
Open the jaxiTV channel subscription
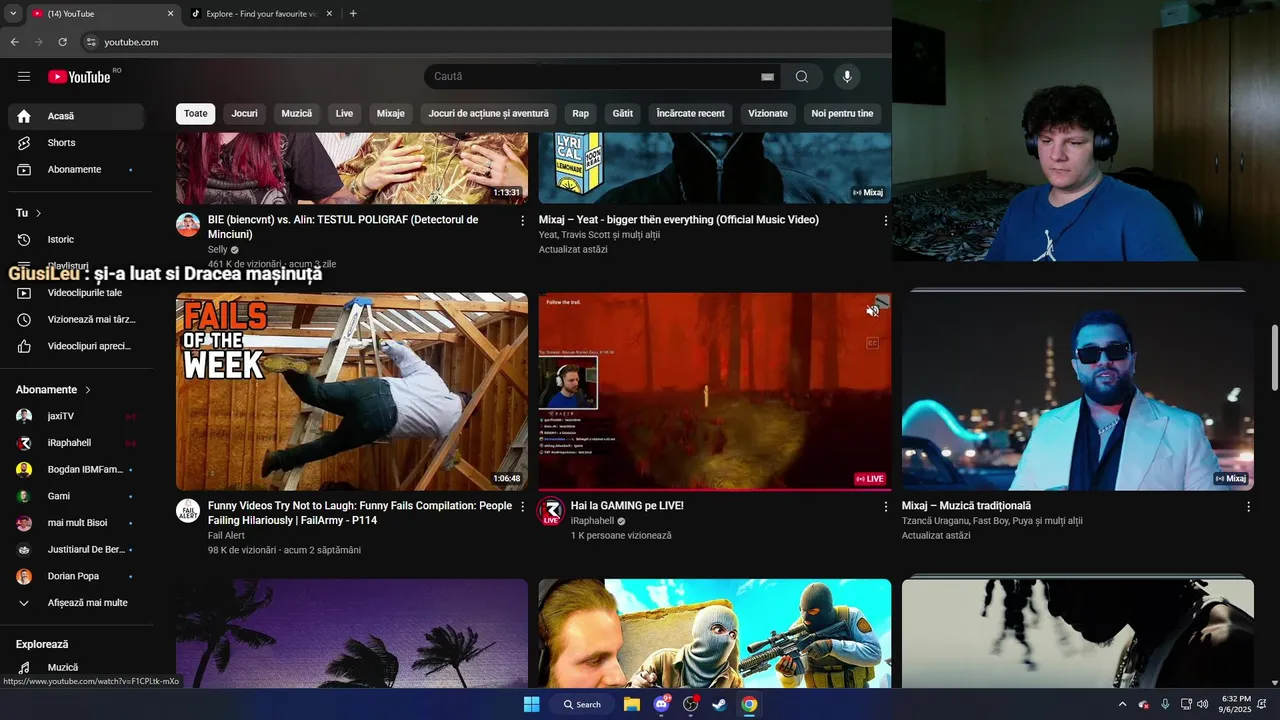click(x=76, y=416)
